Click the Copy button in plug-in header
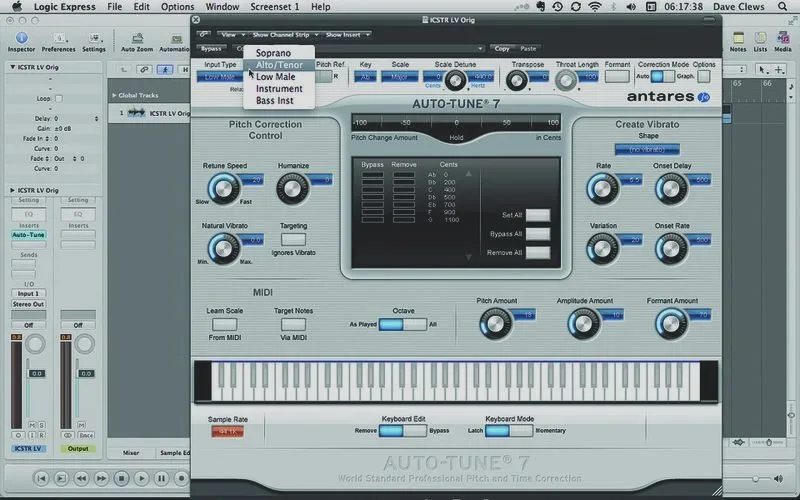 [x=502, y=48]
